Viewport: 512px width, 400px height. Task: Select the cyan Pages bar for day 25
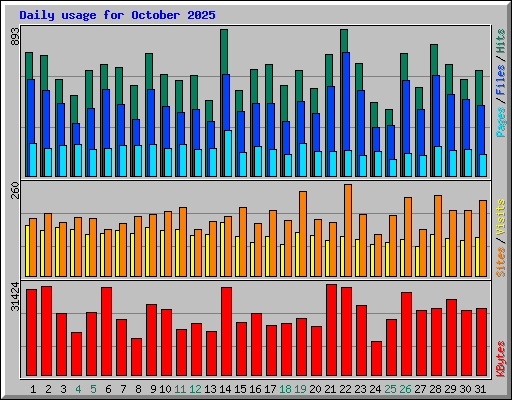click(393, 168)
